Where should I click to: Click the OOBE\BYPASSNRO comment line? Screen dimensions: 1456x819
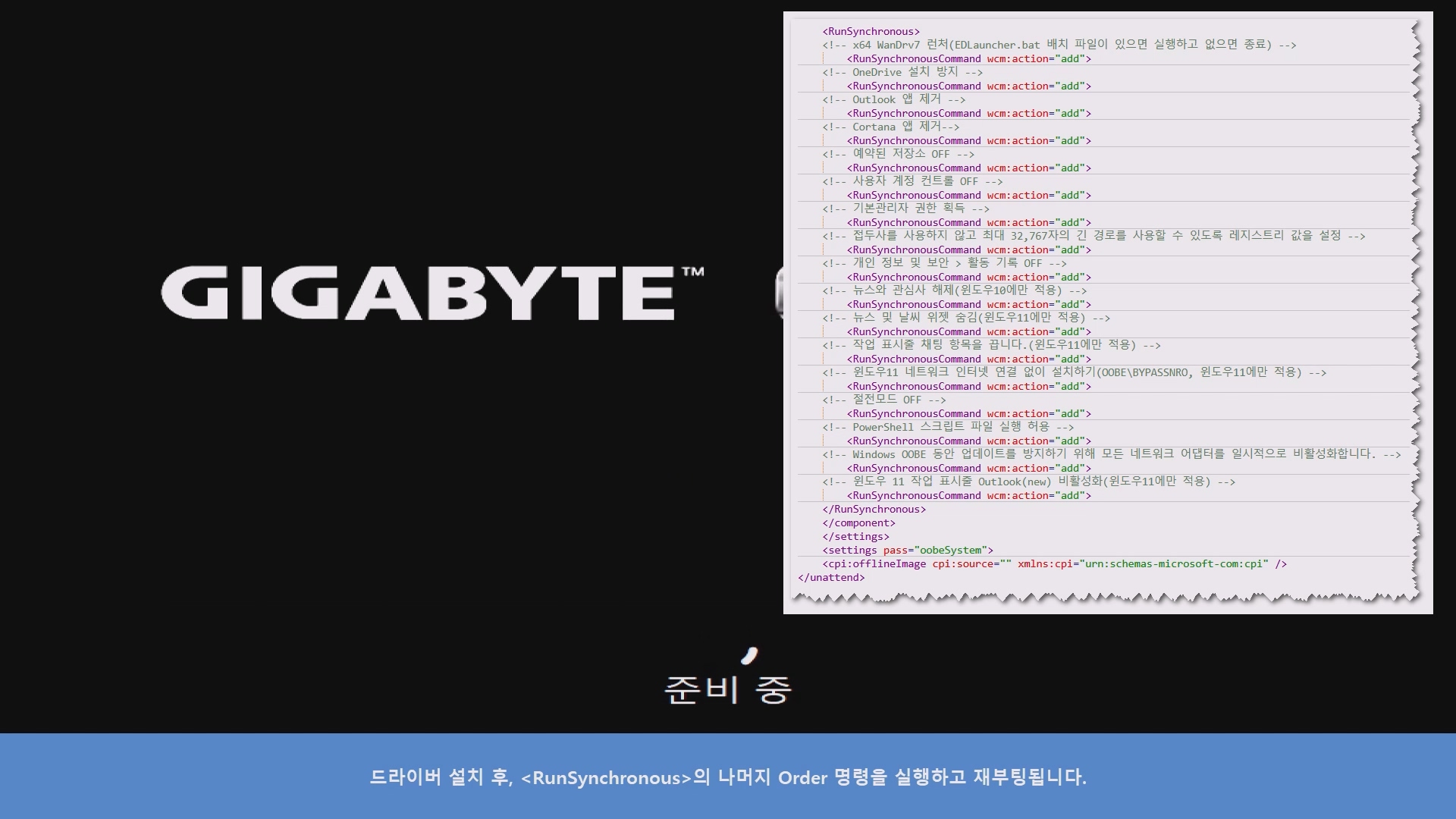point(1074,372)
